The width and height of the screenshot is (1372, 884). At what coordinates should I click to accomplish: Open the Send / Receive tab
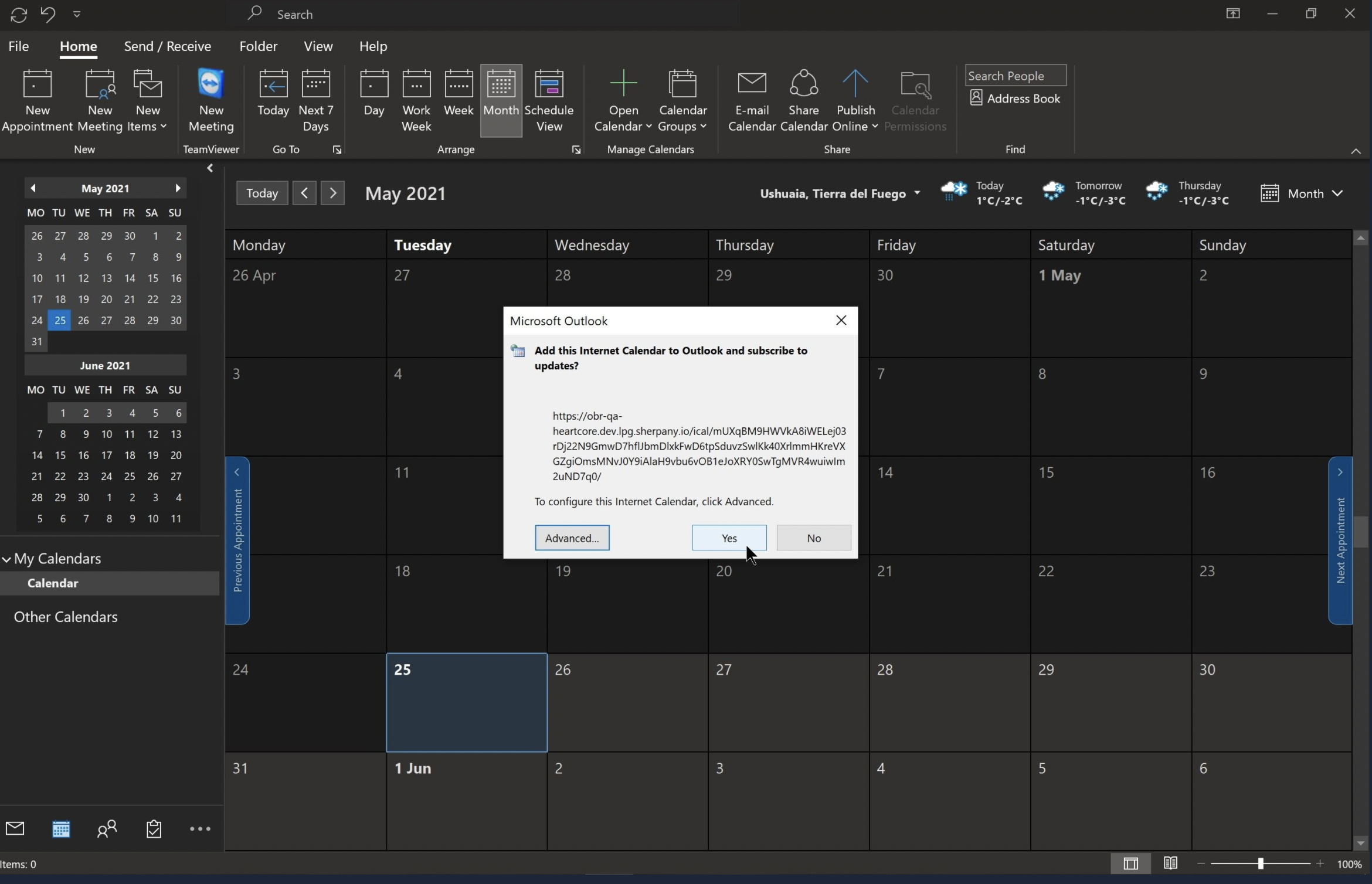(x=167, y=46)
